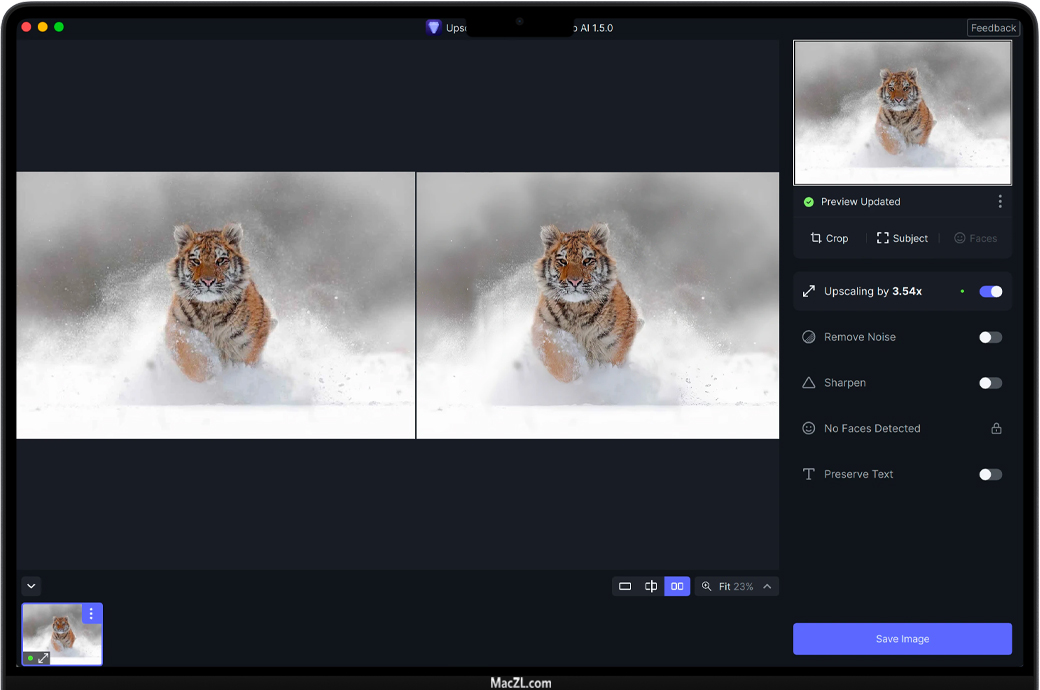
Task: Select the Subject selection option
Action: pyautogui.click(x=902, y=238)
